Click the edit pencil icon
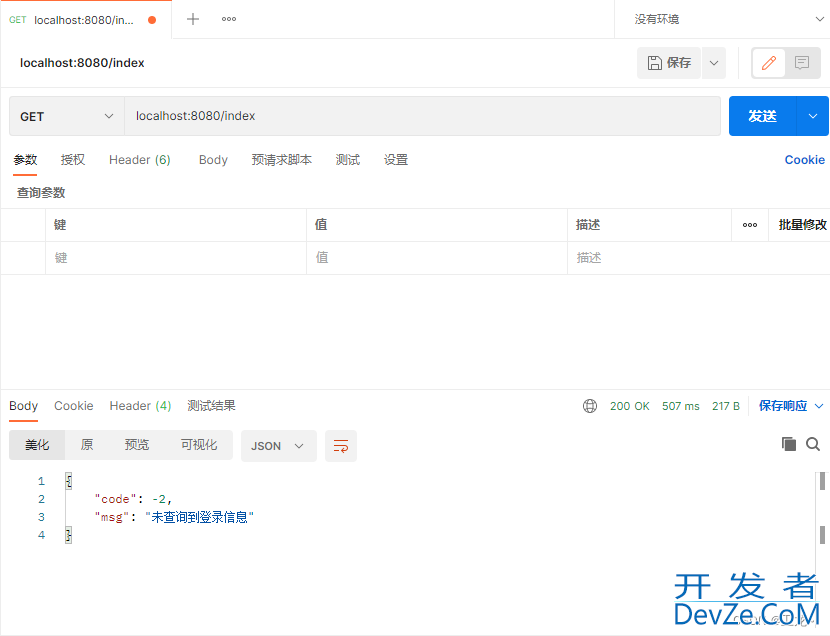The image size is (830, 636). pyautogui.click(x=769, y=63)
